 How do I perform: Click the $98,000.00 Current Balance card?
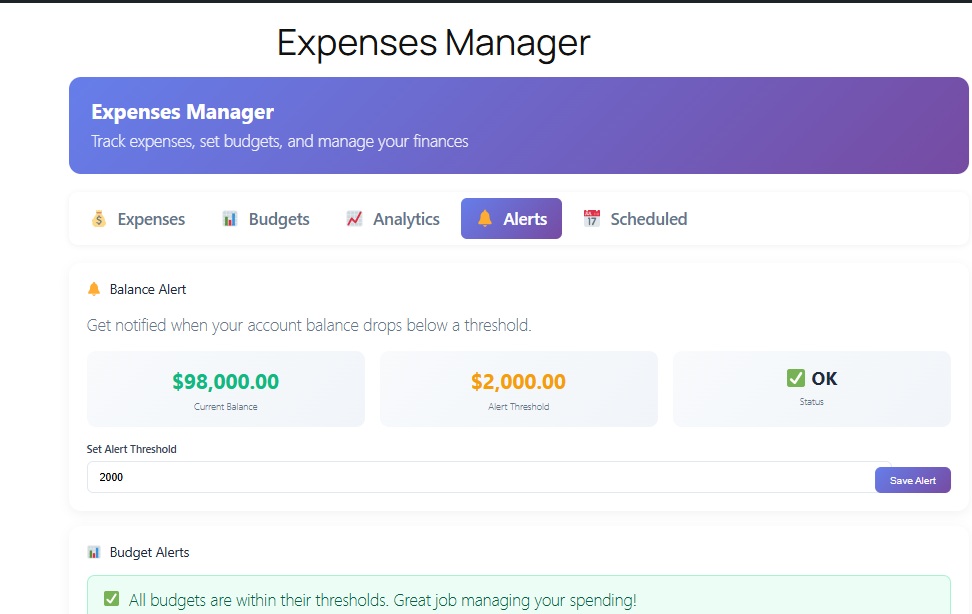[226, 389]
